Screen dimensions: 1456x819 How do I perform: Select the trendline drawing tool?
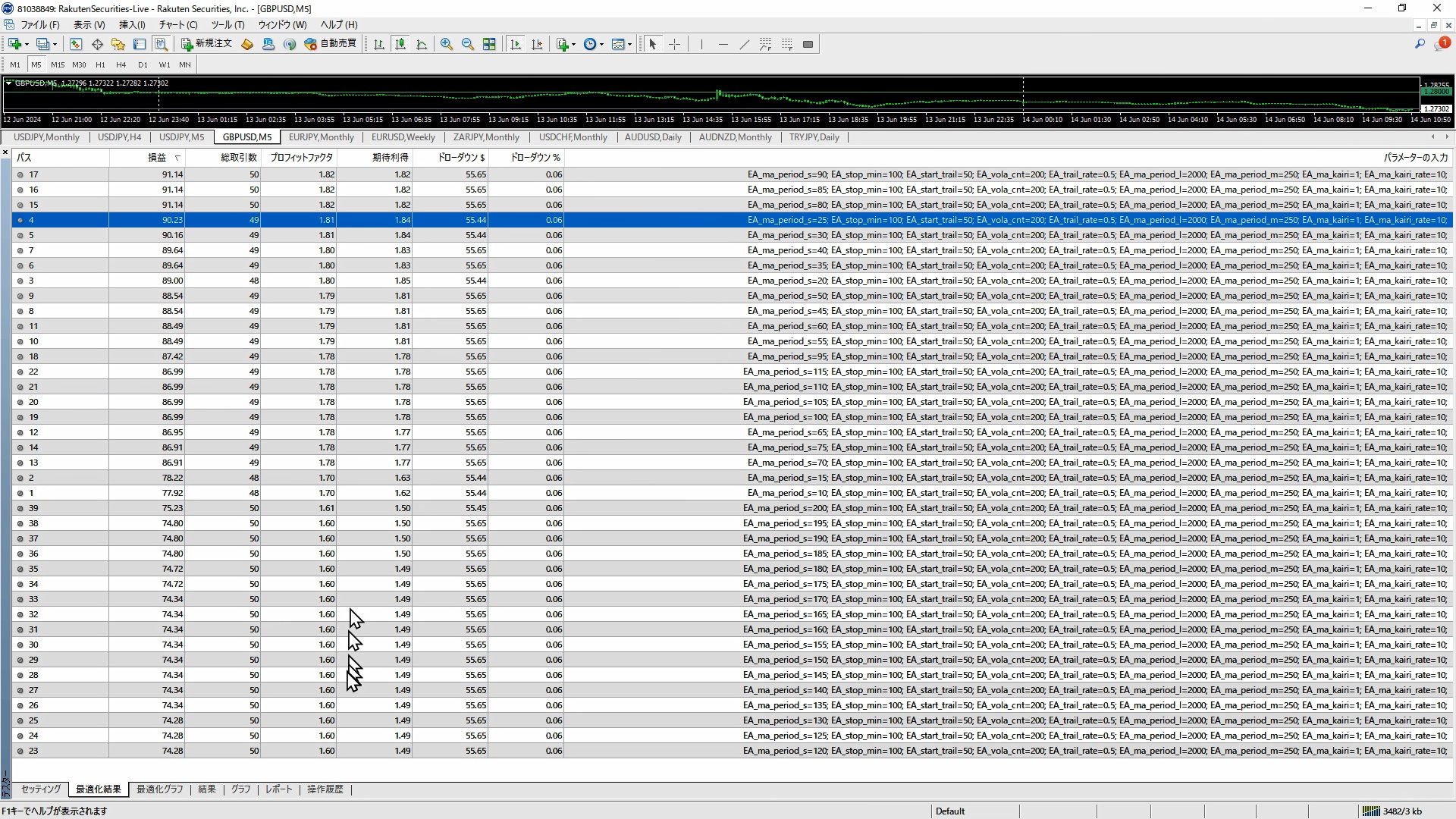tap(744, 44)
